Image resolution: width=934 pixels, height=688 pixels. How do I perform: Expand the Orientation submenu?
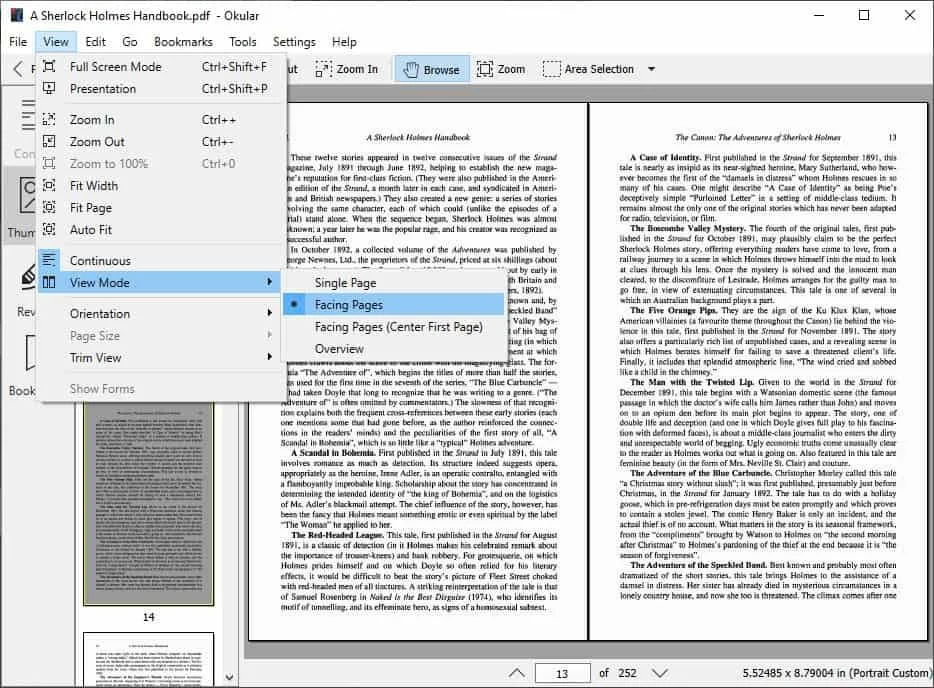click(x=161, y=313)
